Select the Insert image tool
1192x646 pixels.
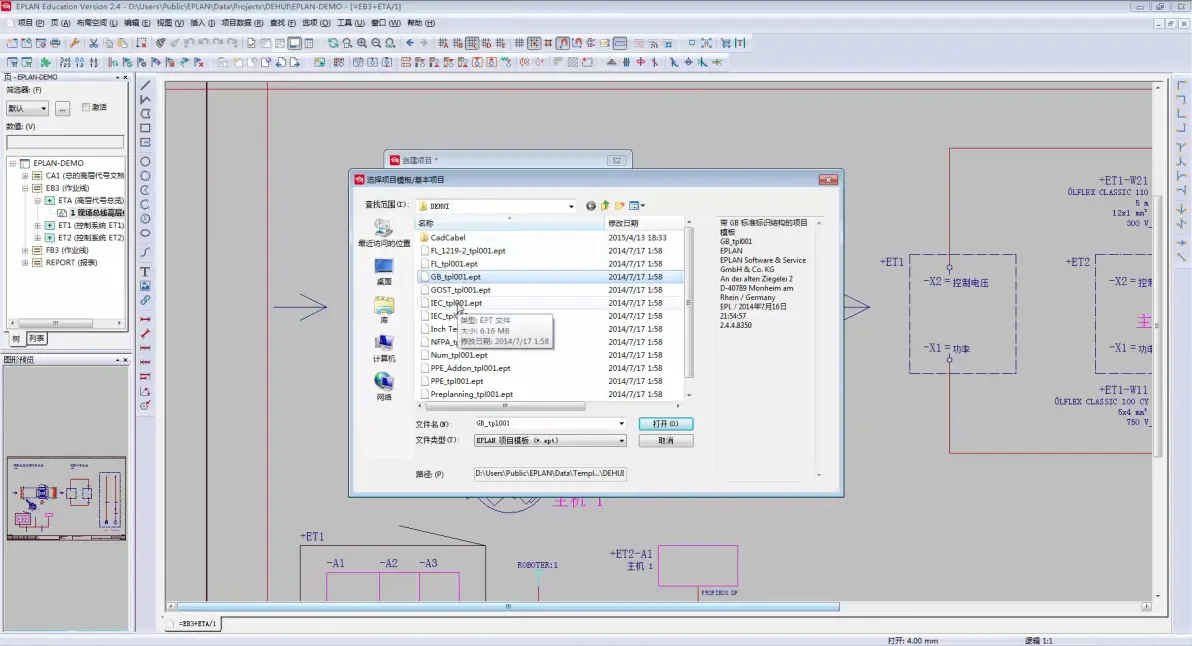145,286
